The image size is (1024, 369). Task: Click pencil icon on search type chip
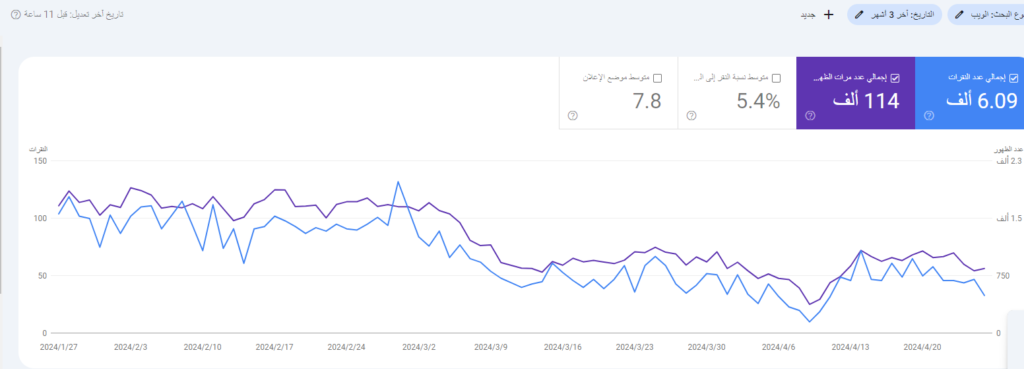pyautogui.click(x=959, y=14)
